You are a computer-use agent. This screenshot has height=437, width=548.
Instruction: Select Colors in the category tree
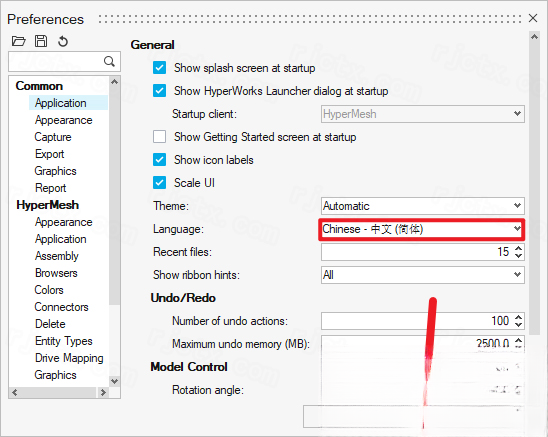tap(49, 290)
